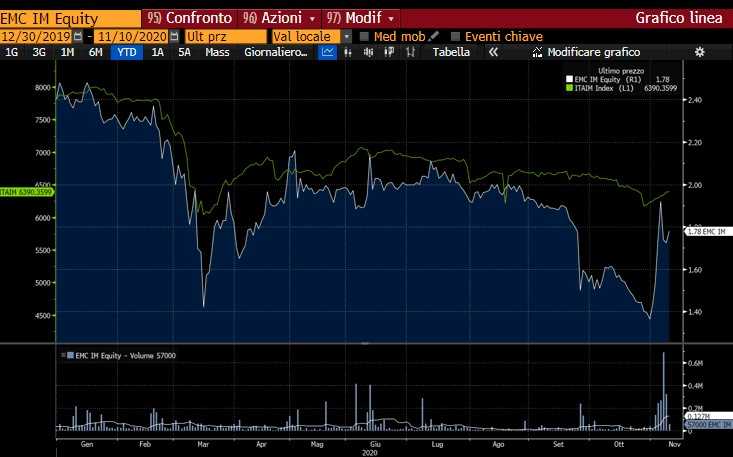Viewport: 733px width, 457px height.
Task: Select the 3G range tab
Action: pyautogui.click(x=39, y=52)
